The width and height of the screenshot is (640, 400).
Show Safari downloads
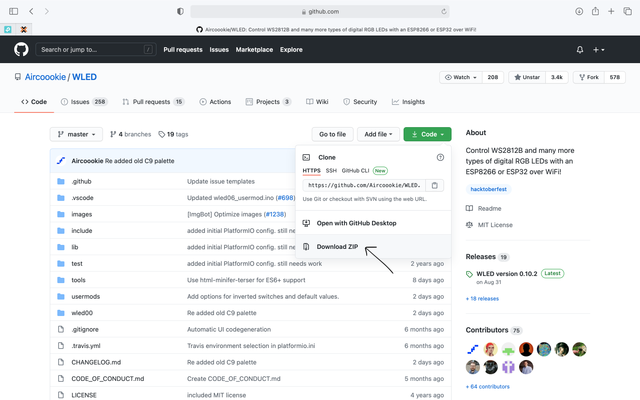click(579, 11)
